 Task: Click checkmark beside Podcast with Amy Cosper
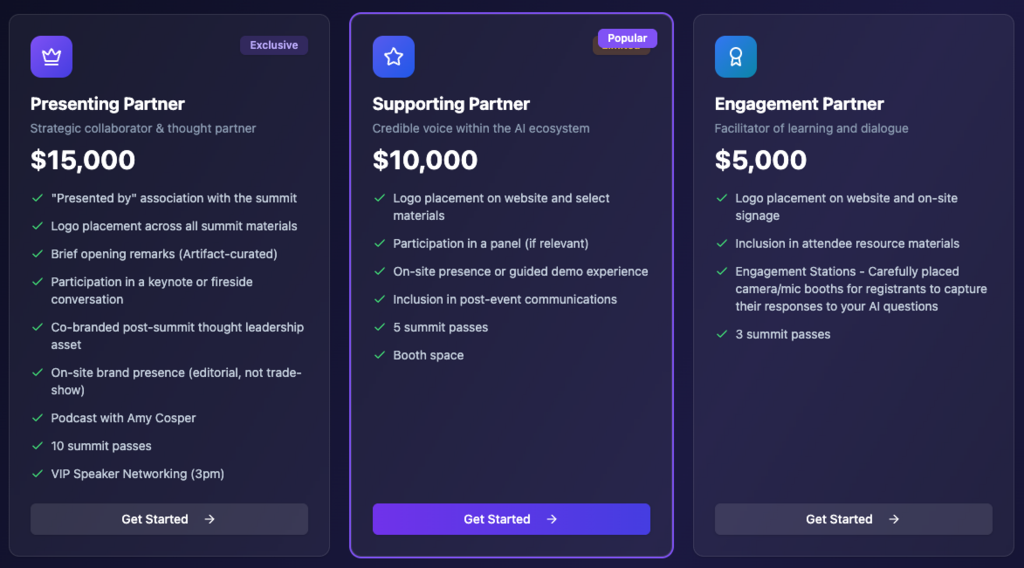(37, 418)
